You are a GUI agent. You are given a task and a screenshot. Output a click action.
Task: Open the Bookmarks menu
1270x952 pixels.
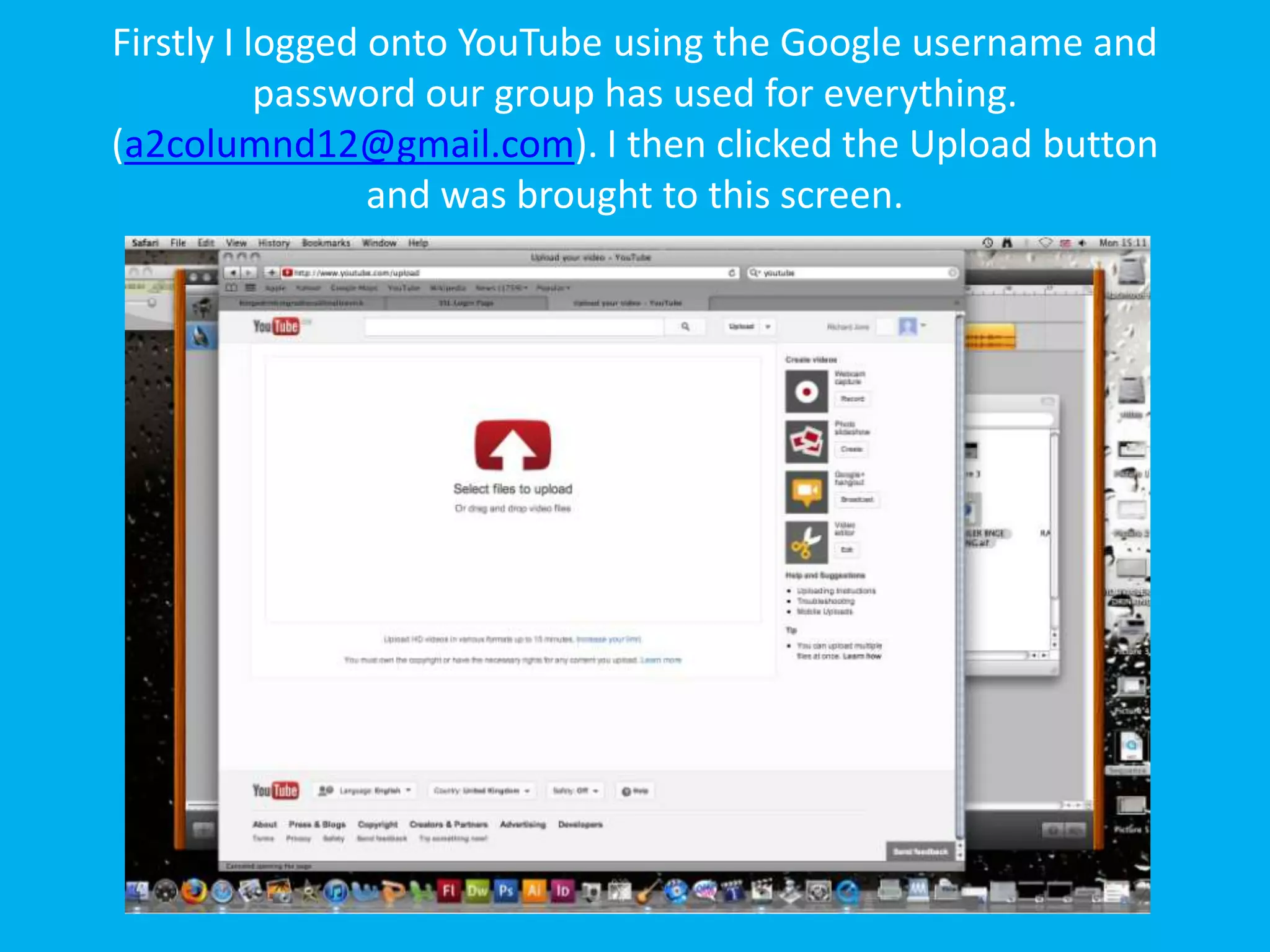[326, 243]
